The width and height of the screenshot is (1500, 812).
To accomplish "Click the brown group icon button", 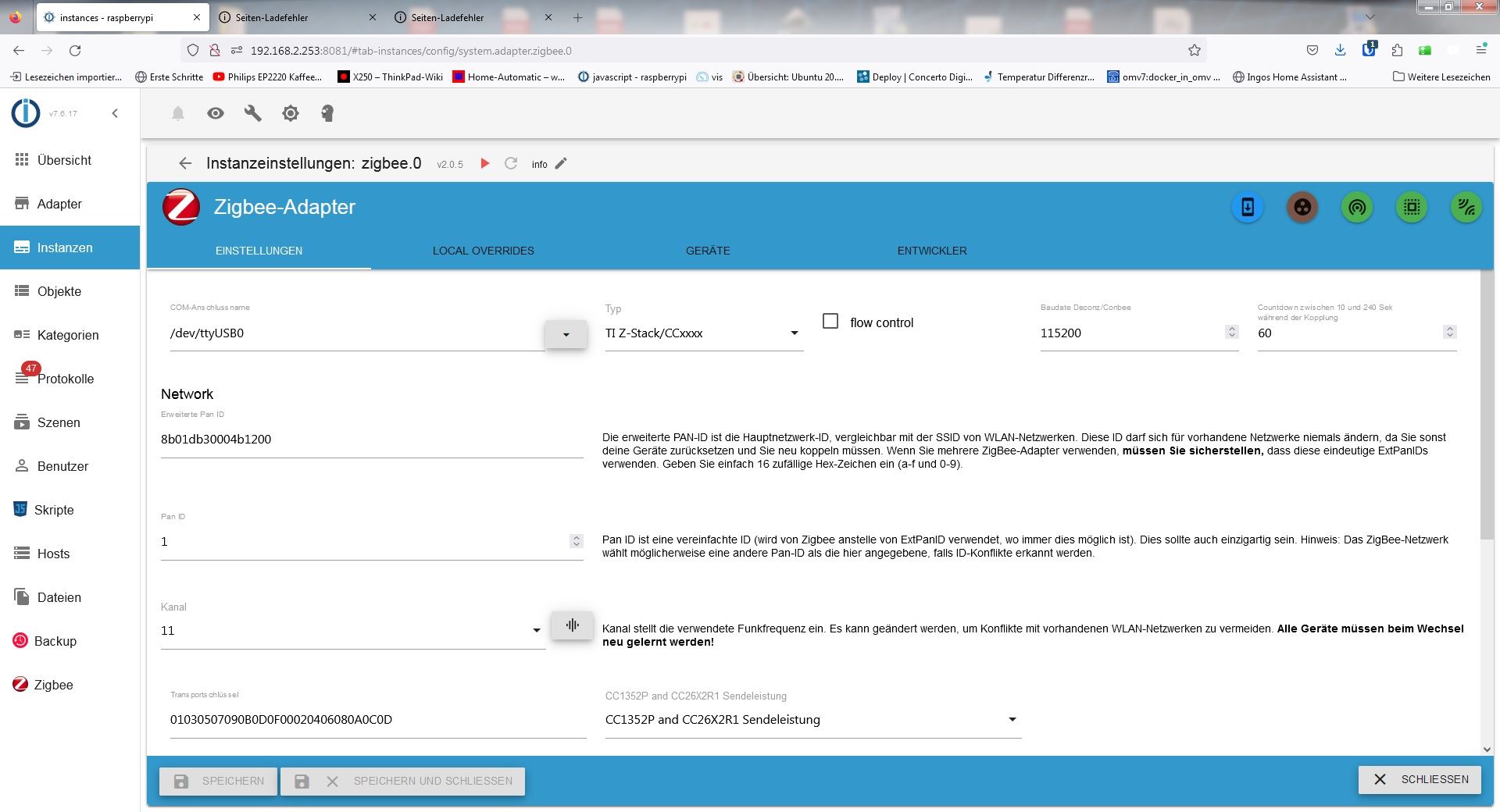I will pos(1302,207).
